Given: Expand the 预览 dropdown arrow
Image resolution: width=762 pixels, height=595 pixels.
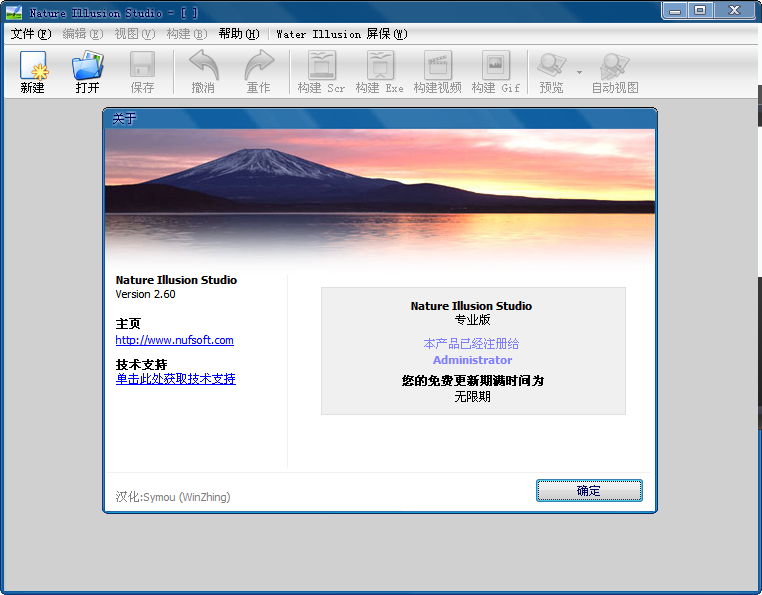Looking at the screenshot, I should click(x=579, y=72).
